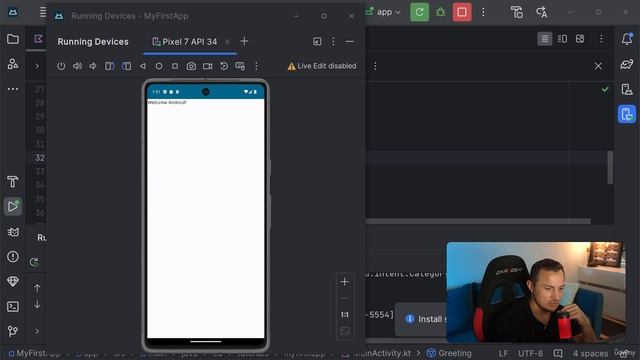The image size is (640, 360).
Task: Click the Live Edit disabled warning
Action: point(322,66)
